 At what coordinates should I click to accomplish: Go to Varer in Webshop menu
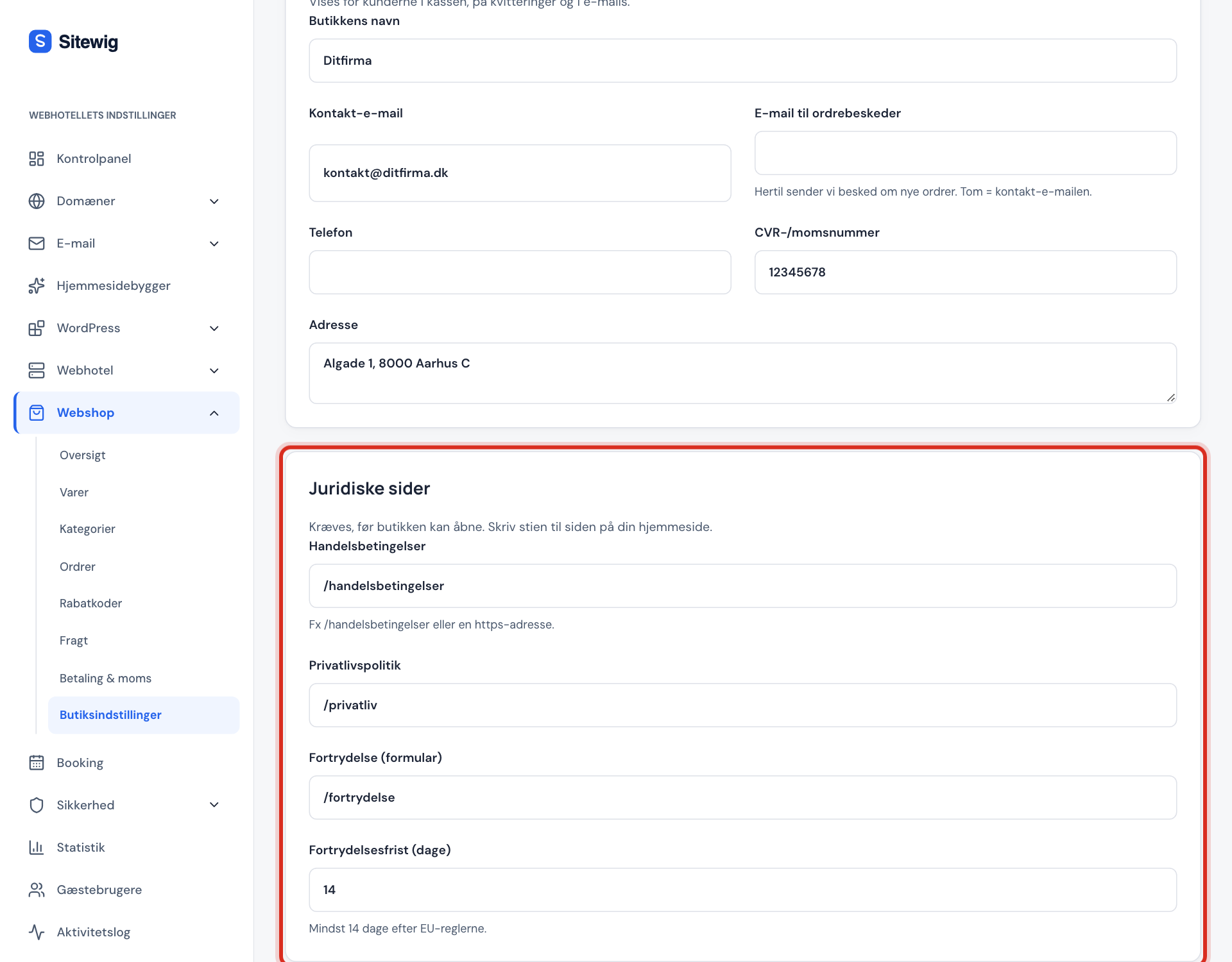(144, 492)
